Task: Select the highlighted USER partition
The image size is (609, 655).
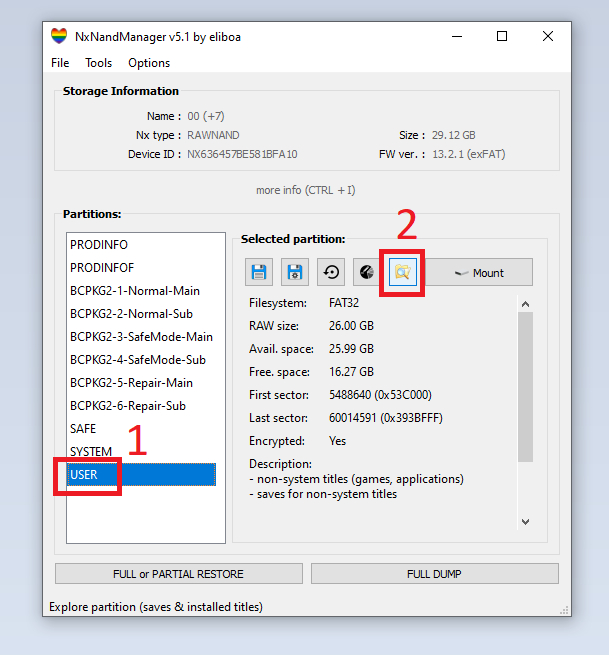Action: tap(141, 475)
